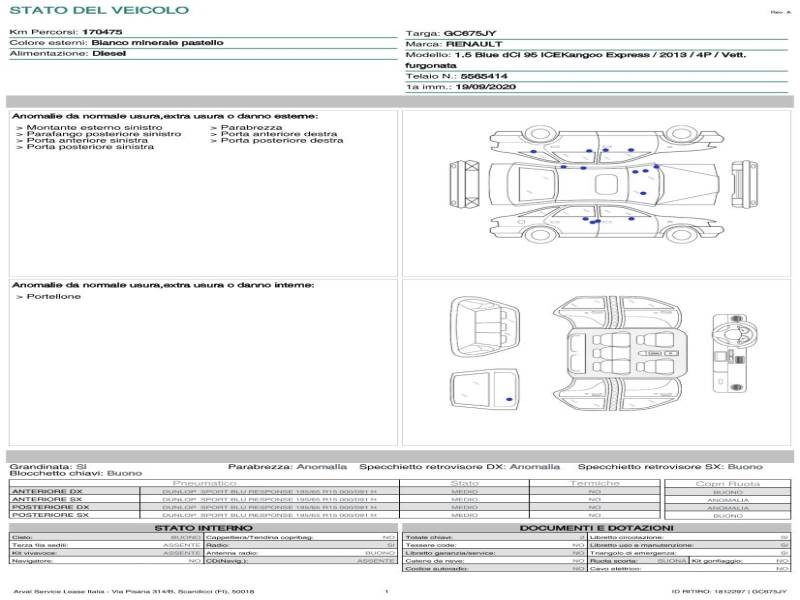The image size is (800, 600).
Task: Select the Alimentazione value Diesel
Action: (x=109, y=53)
